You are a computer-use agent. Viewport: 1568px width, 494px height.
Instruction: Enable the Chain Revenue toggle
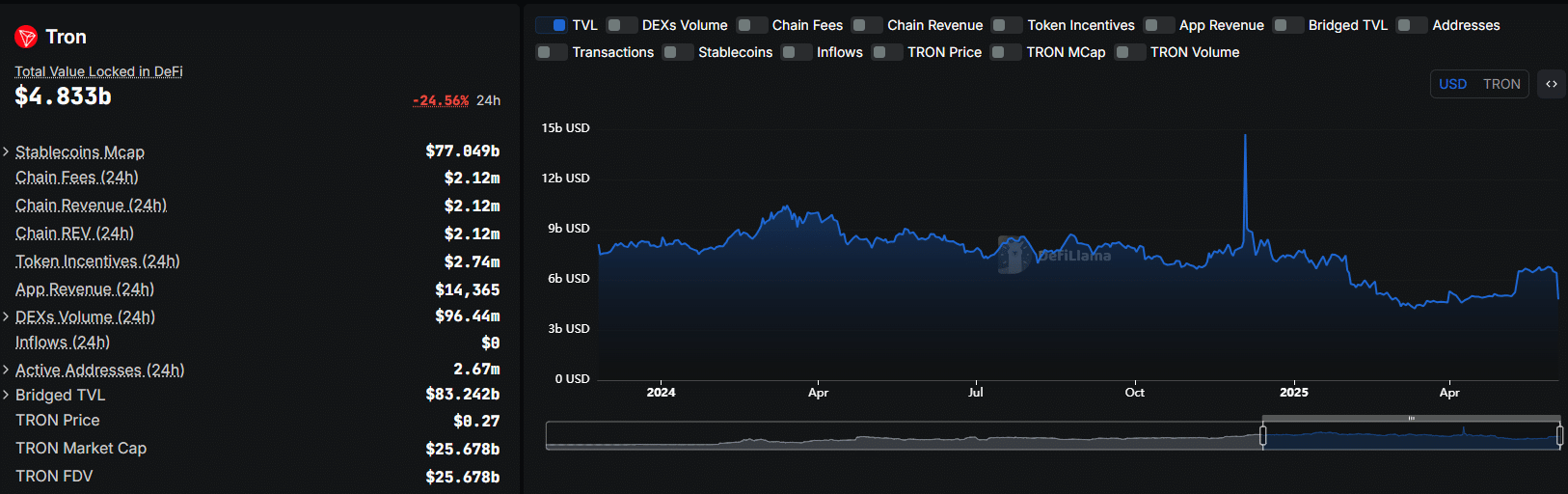click(x=867, y=25)
